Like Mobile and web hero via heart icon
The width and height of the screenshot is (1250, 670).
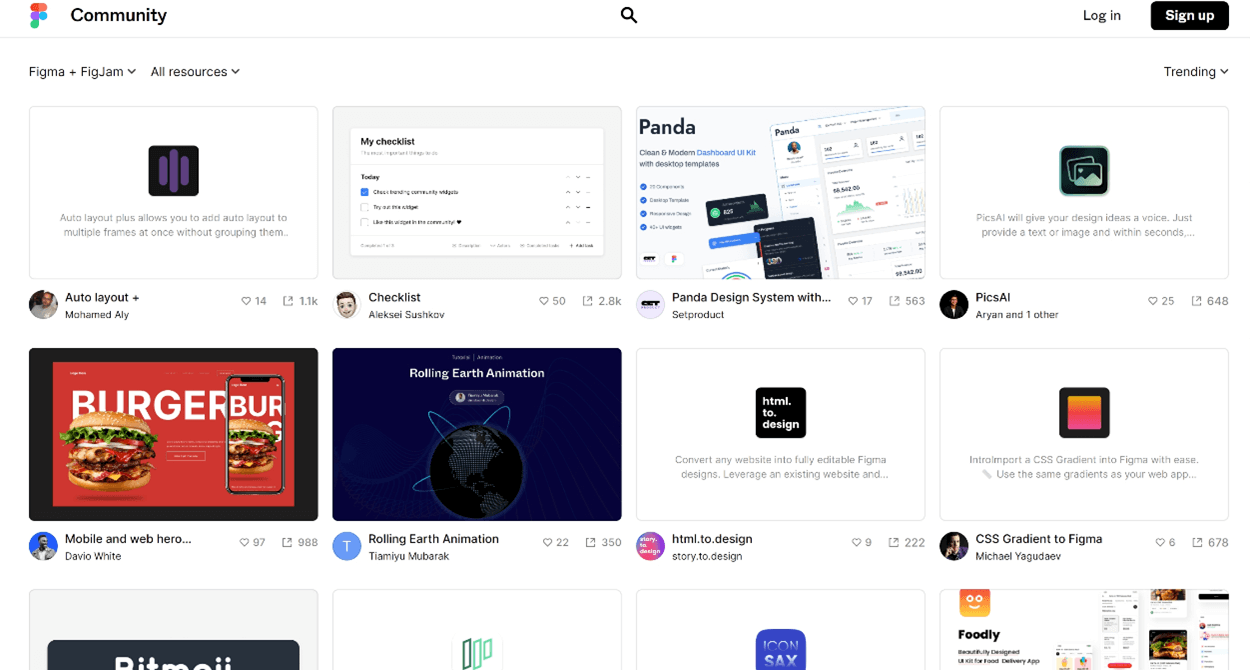tap(245, 542)
